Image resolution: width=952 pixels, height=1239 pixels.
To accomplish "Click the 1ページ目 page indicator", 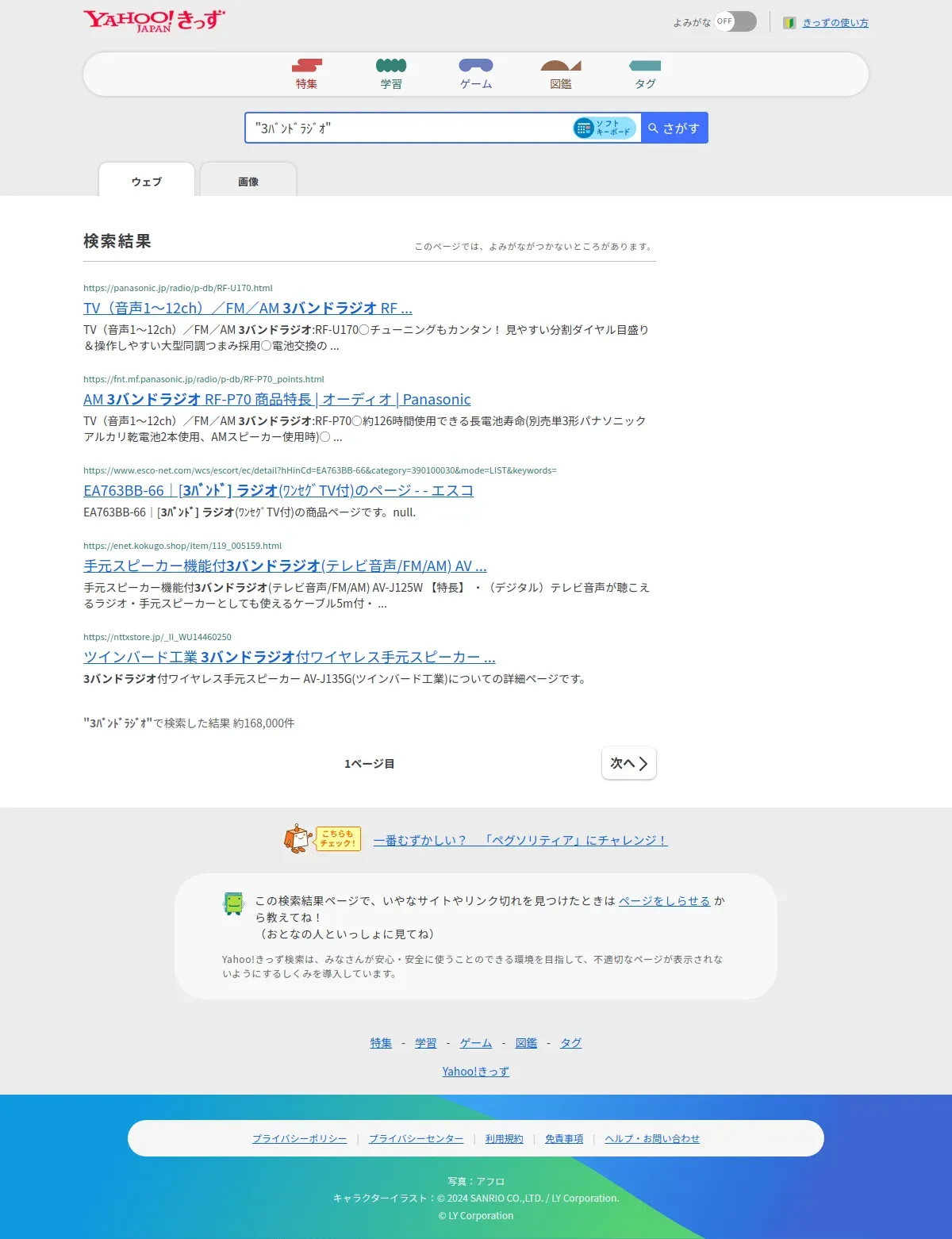I will coord(370,763).
